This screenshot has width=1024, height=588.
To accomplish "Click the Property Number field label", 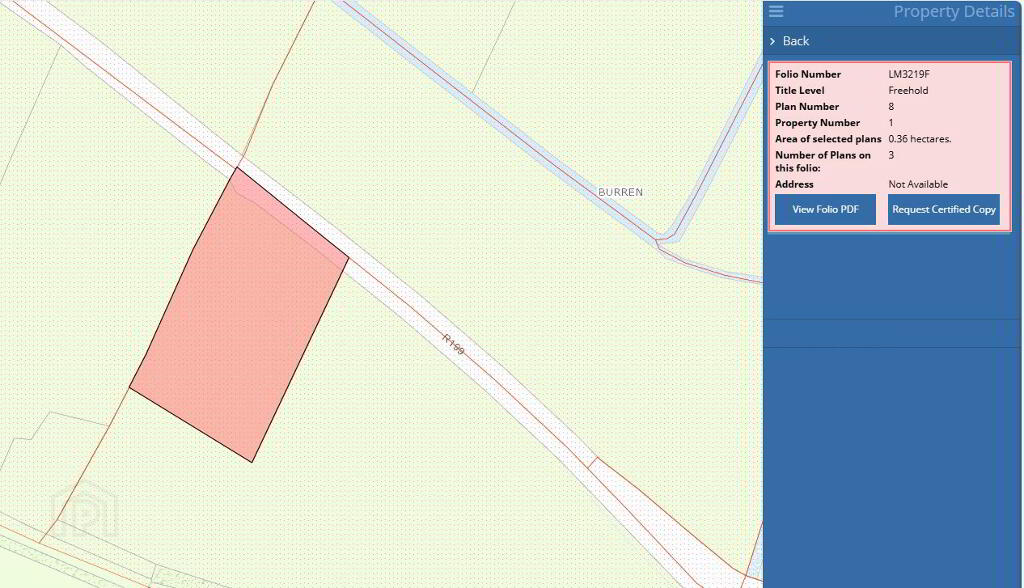I will point(817,123).
